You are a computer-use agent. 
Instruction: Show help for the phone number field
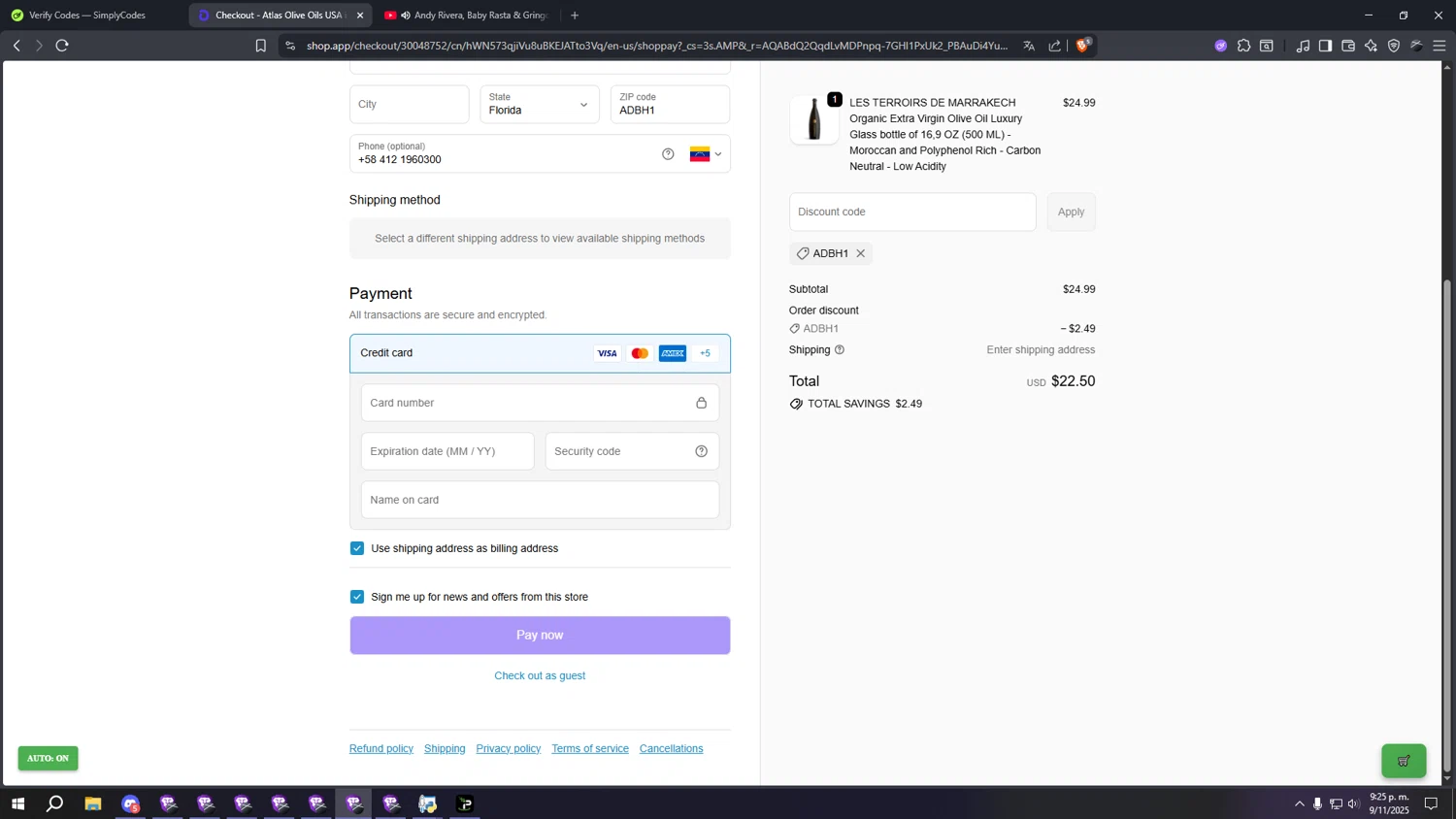pos(668,154)
